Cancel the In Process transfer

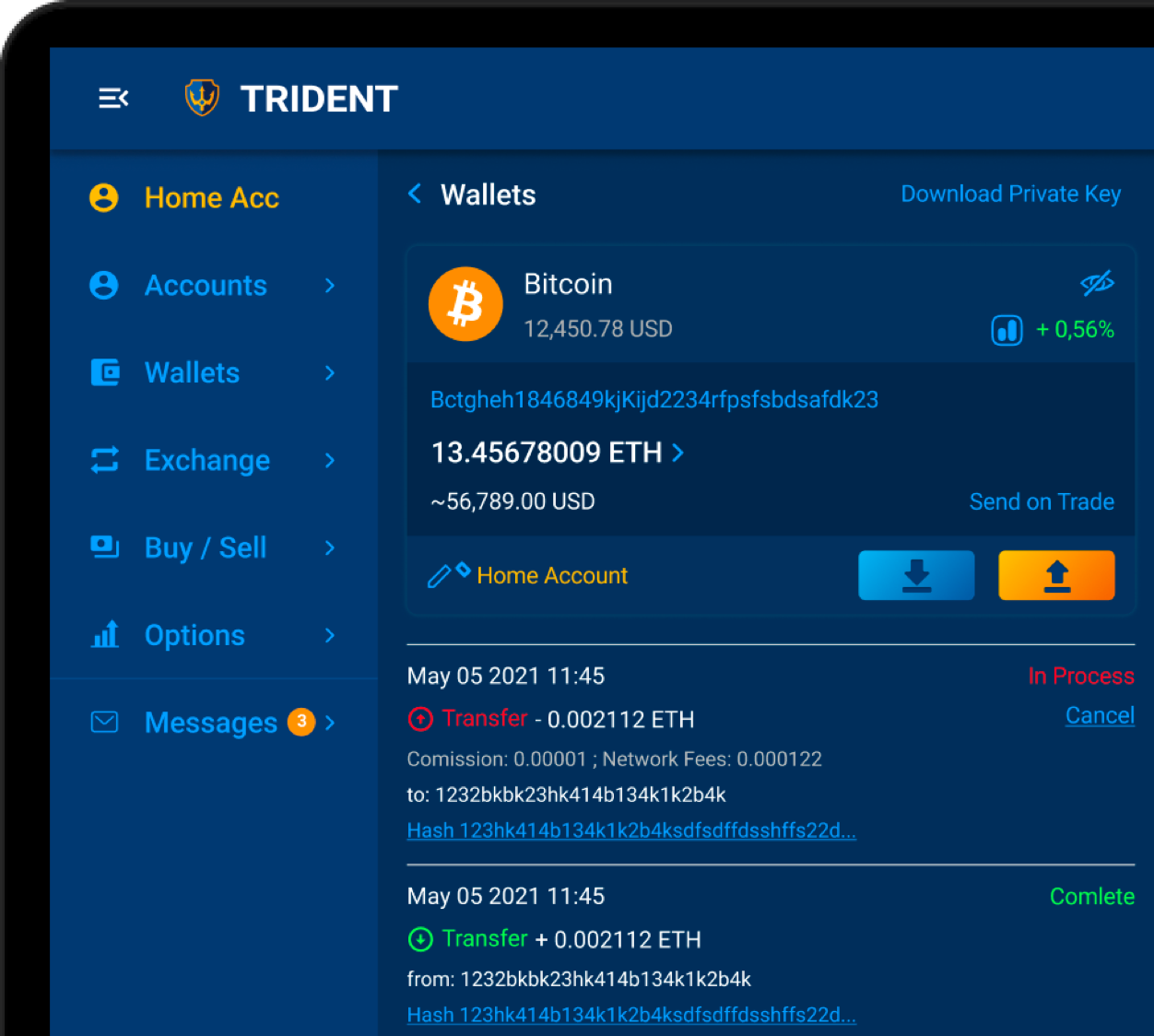(x=1100, y=715)
